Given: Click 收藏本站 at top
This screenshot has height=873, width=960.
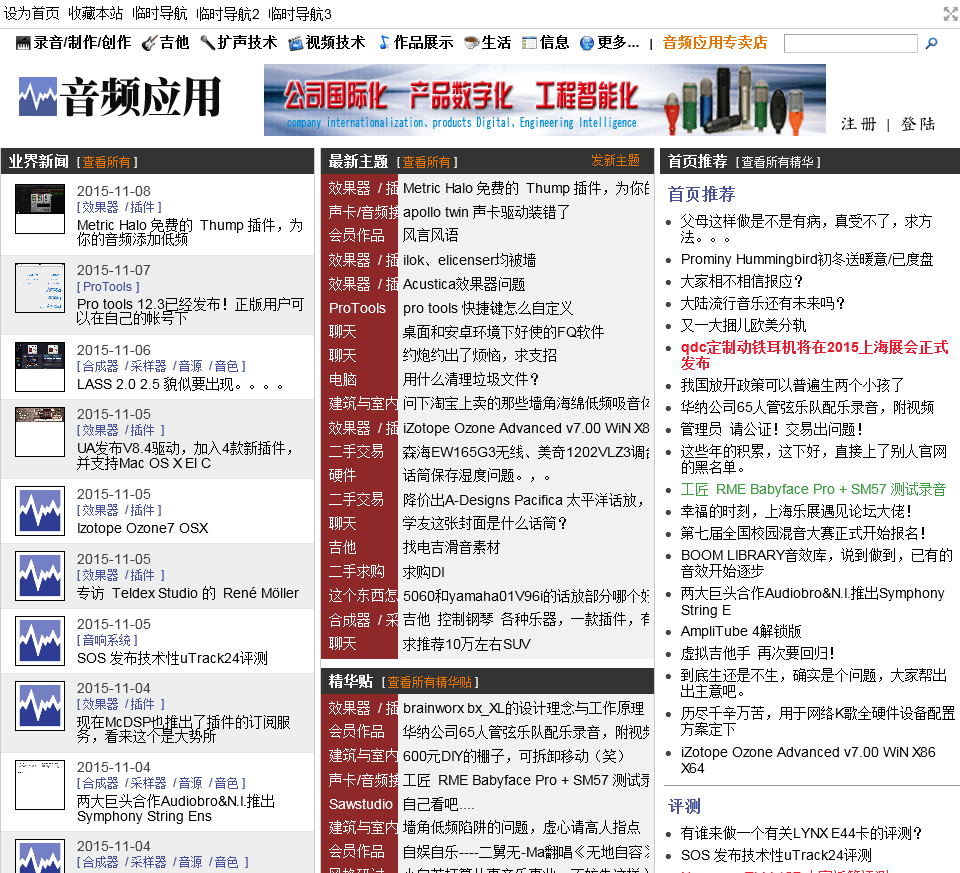Looking at the screenshot, I should pyautogui.click(x=96, y=13).
